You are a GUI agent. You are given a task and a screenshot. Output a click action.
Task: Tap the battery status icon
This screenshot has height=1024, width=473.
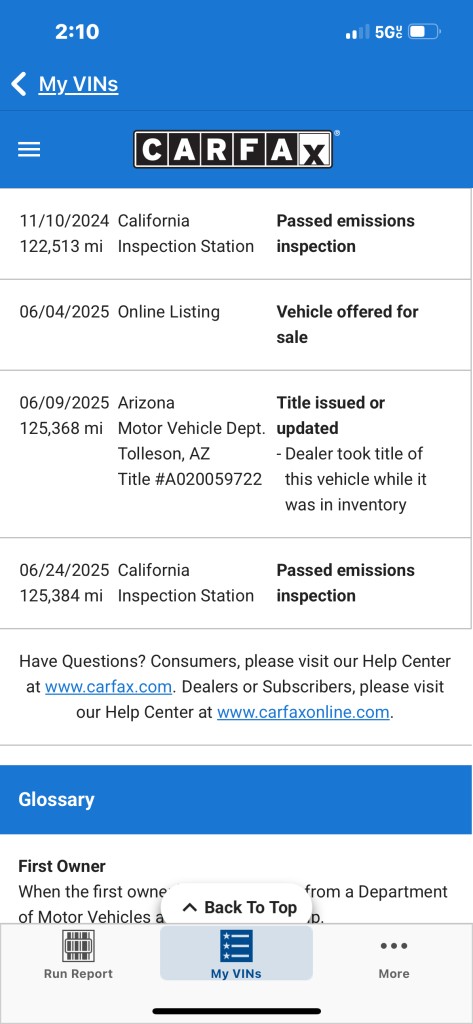(425, 31)
